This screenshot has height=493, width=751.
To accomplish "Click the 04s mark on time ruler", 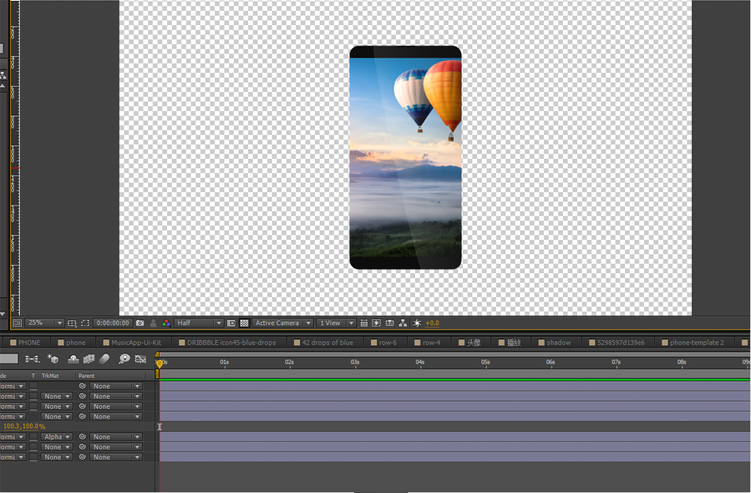I will pyautogui.click(x=420, y=362).
